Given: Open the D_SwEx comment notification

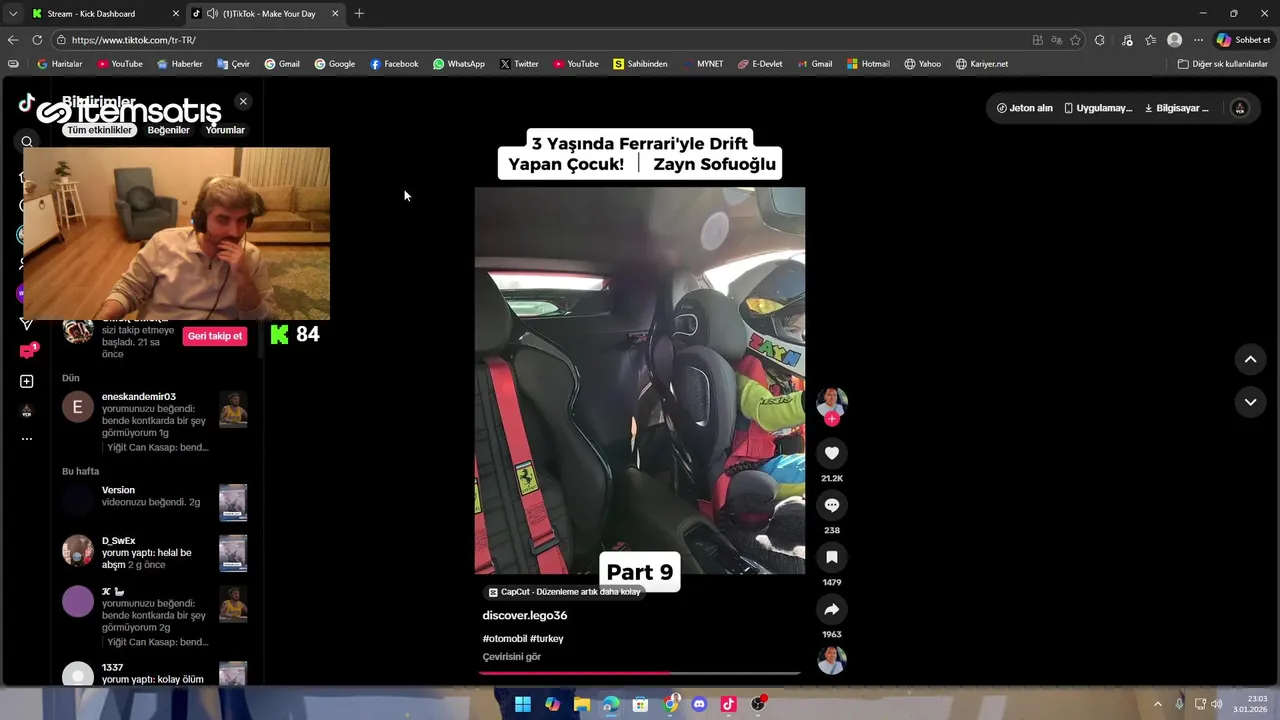Looking at the screenshot, I should [155, 553].
